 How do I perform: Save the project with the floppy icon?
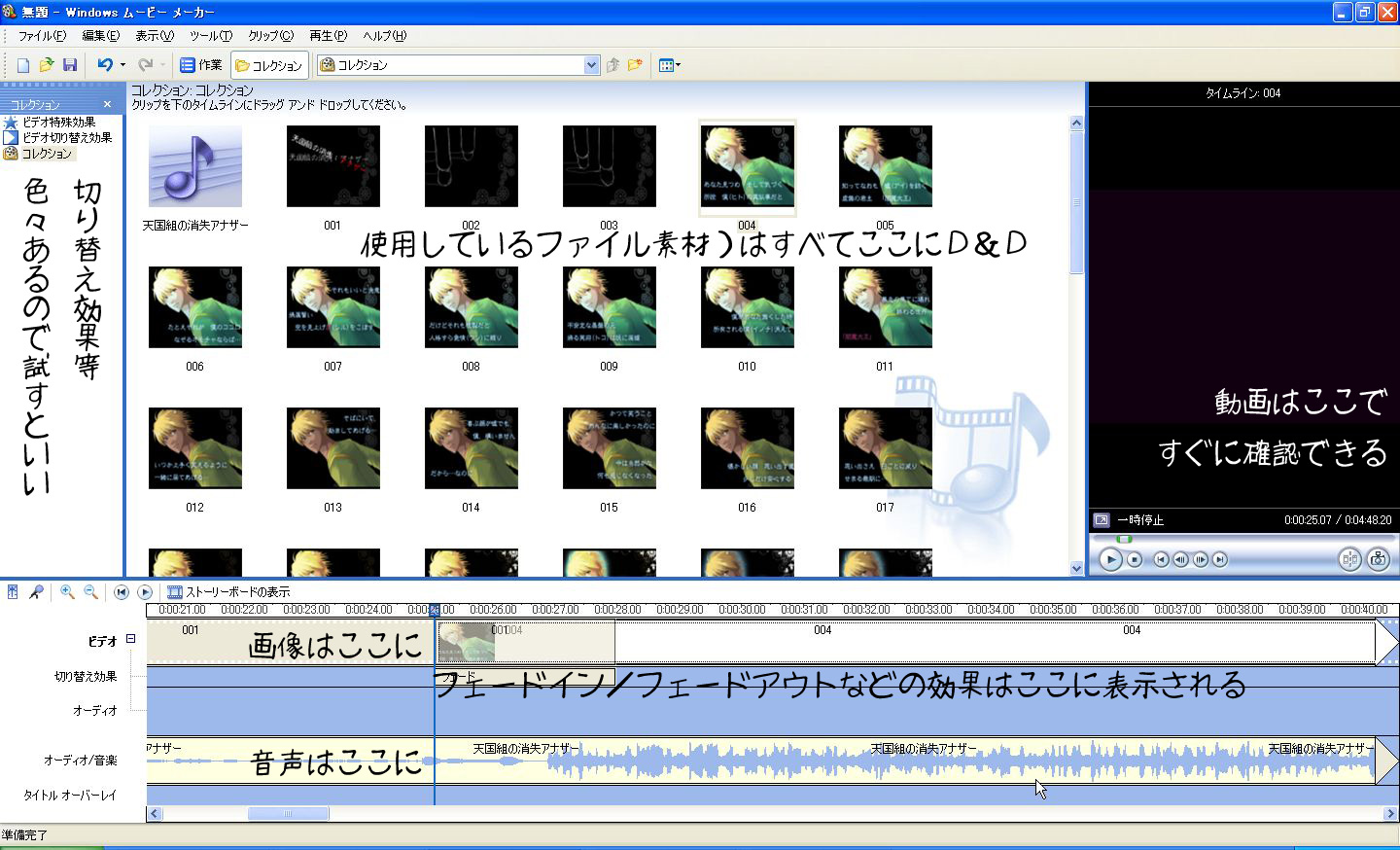[70, 65]
